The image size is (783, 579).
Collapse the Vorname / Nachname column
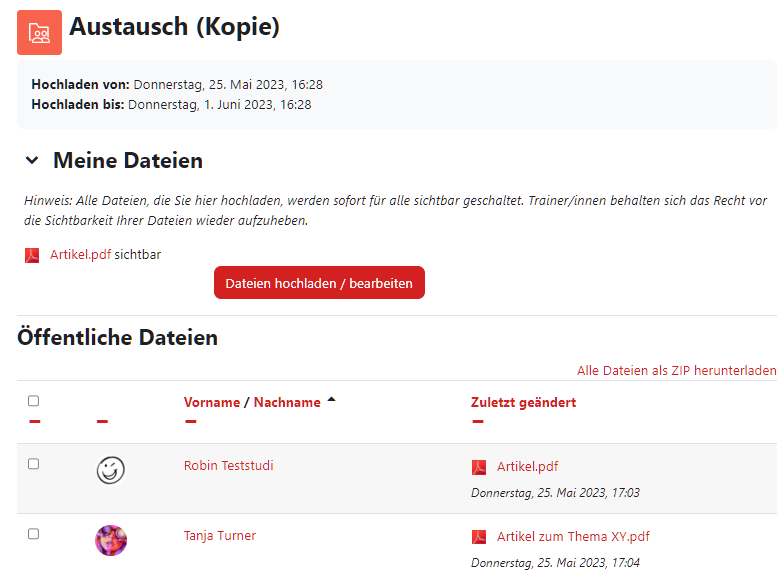[x=191, y=422]
